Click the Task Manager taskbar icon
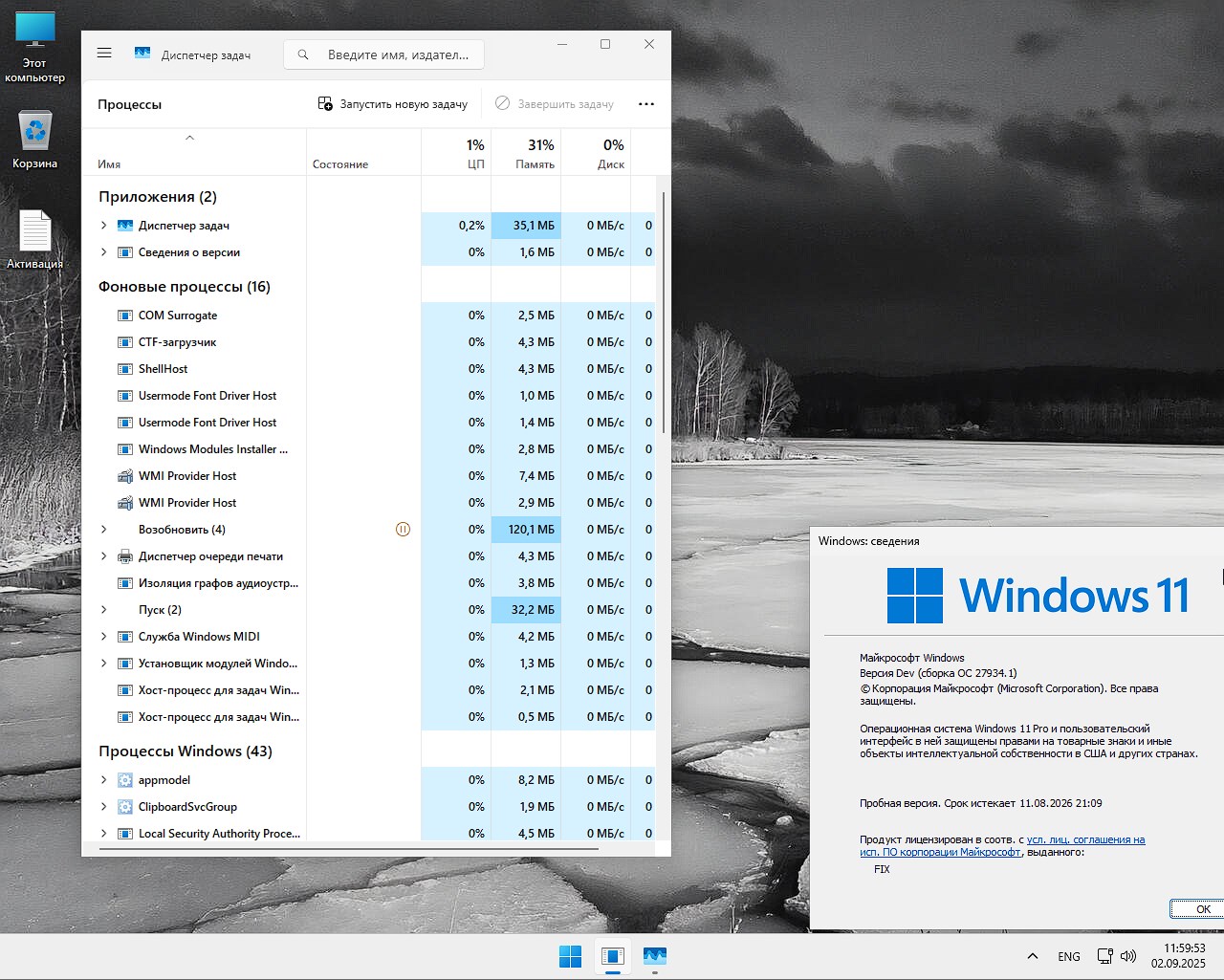The height and width of the screenshot is (980, 1224). pos(655,956)
